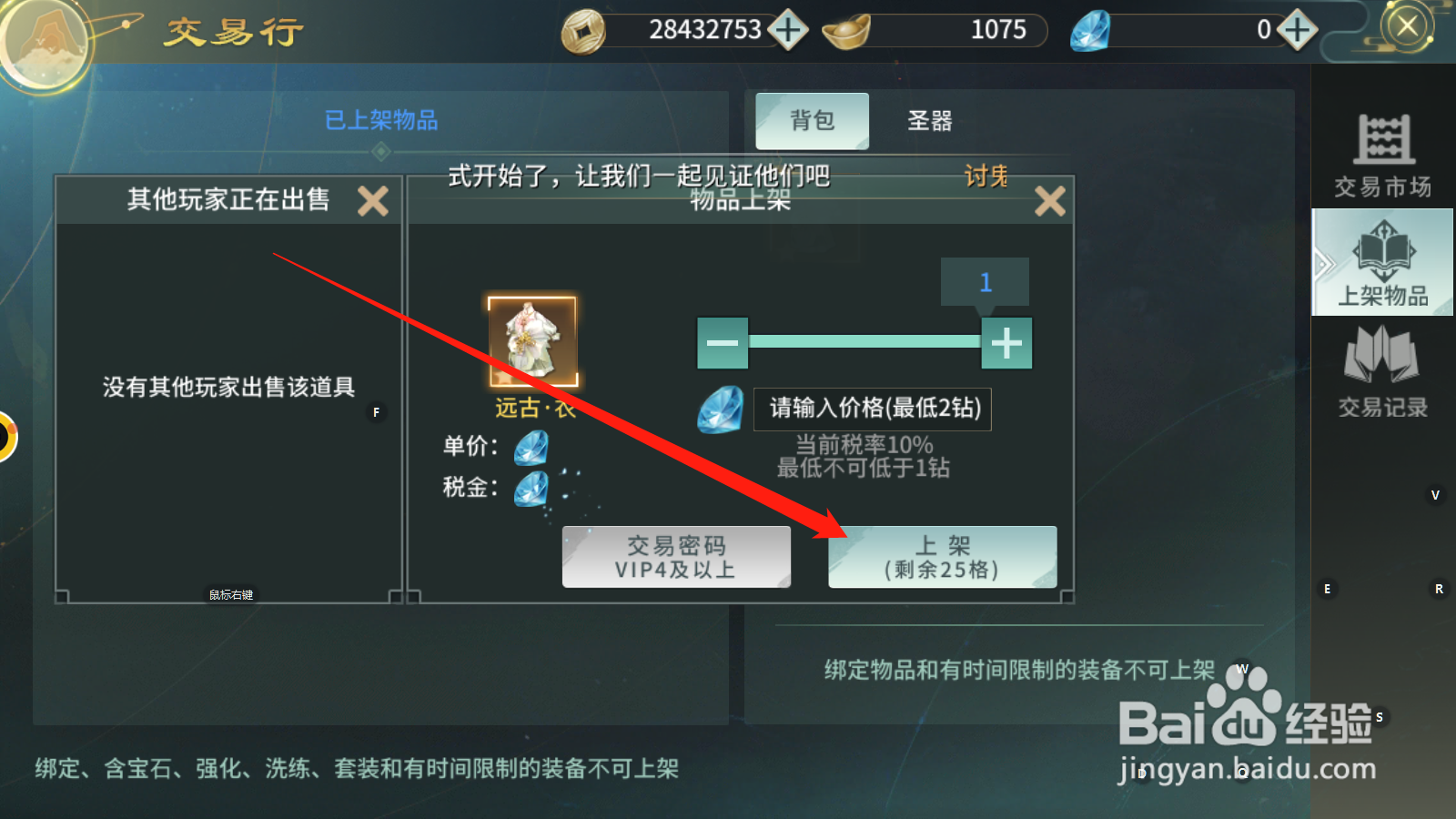The width and height of the screenshot is (1456, 819).
Task: Click the 上架 (剩余25格) button
Action: click(943, 557)
